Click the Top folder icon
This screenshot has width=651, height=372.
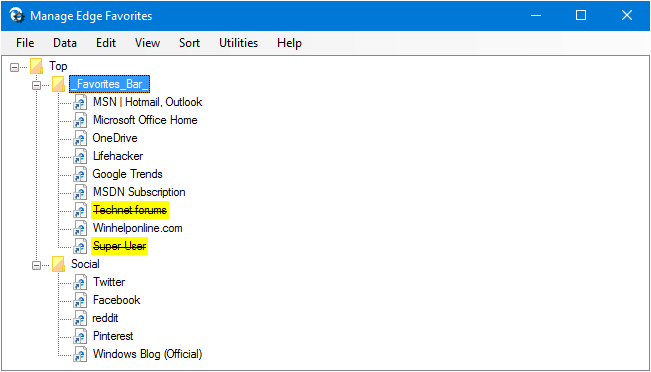pyautogui.click(x=37, y=66)
